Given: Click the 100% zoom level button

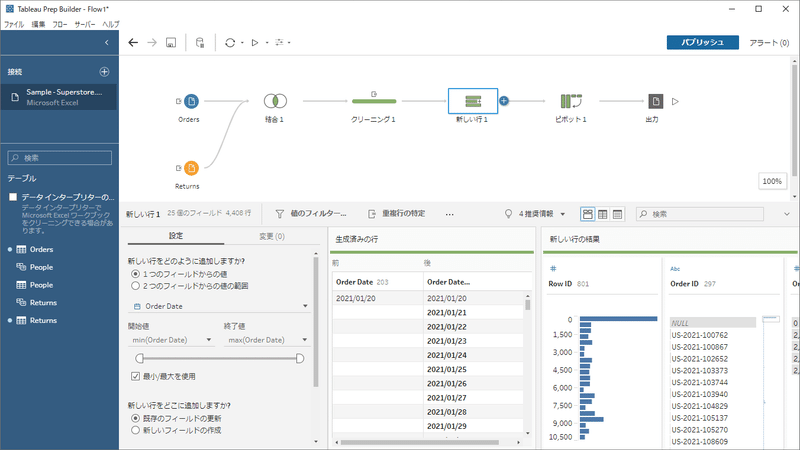Looking at the screenshot, I should click(x=772, y=181).
